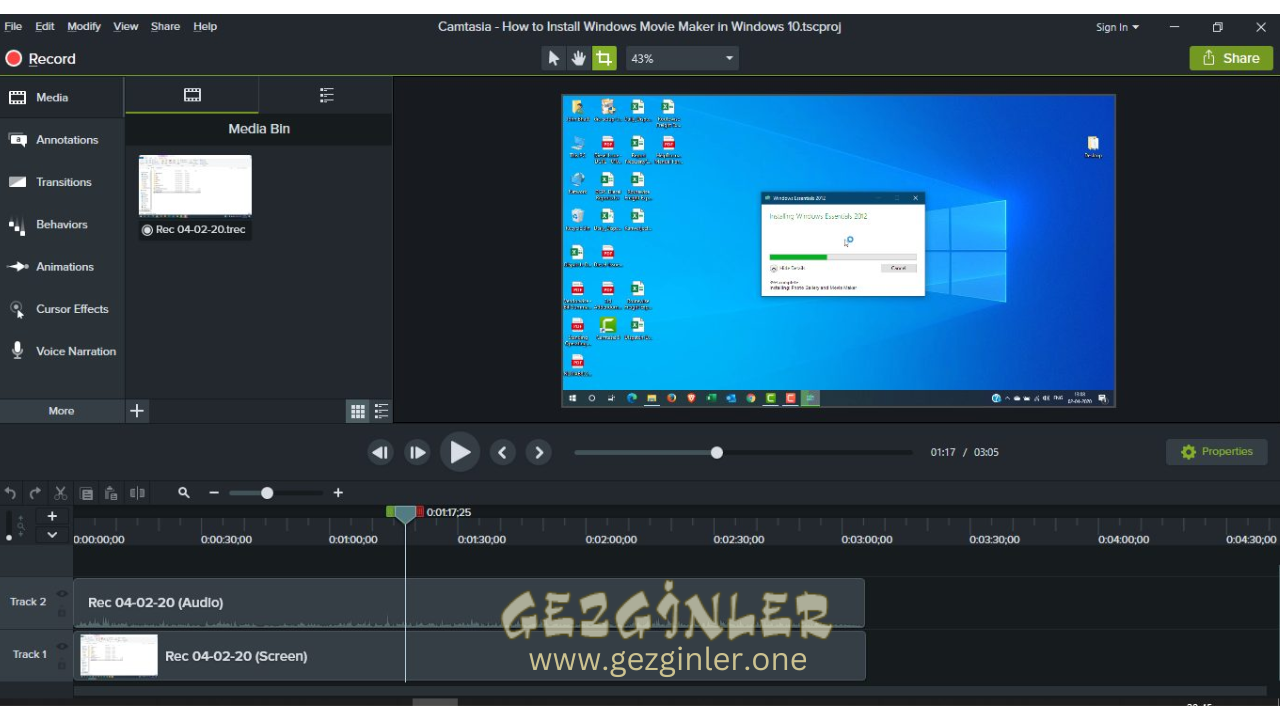The width and height of the screenshot is (1280, 720).
Task: Switch to the Media panel
Action: pyautogui.click(x=62, y=97)
